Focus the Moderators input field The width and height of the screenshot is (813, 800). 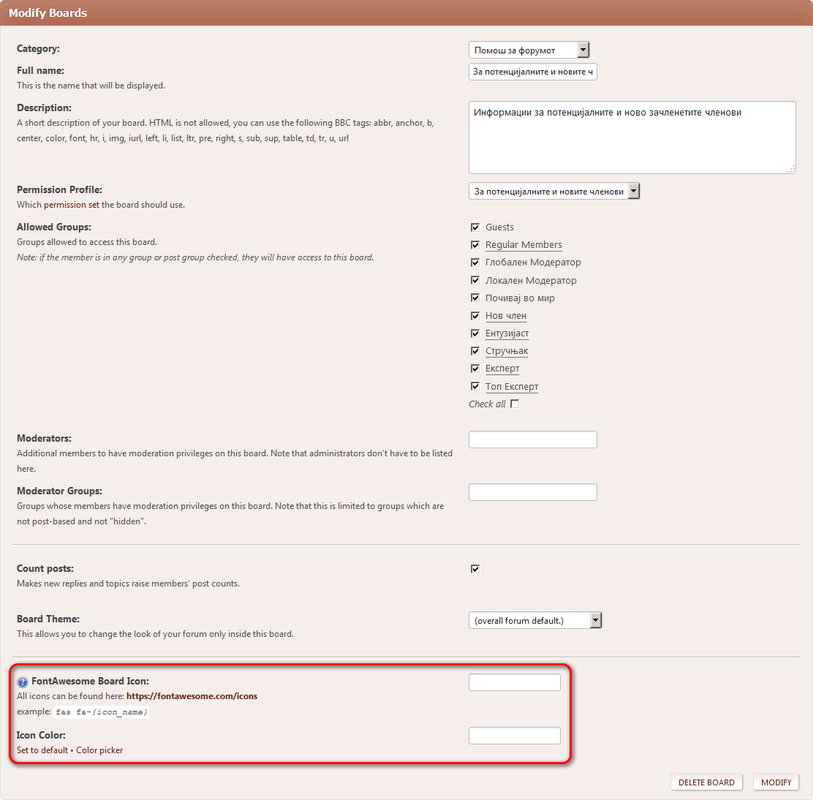tap(532, 439)
